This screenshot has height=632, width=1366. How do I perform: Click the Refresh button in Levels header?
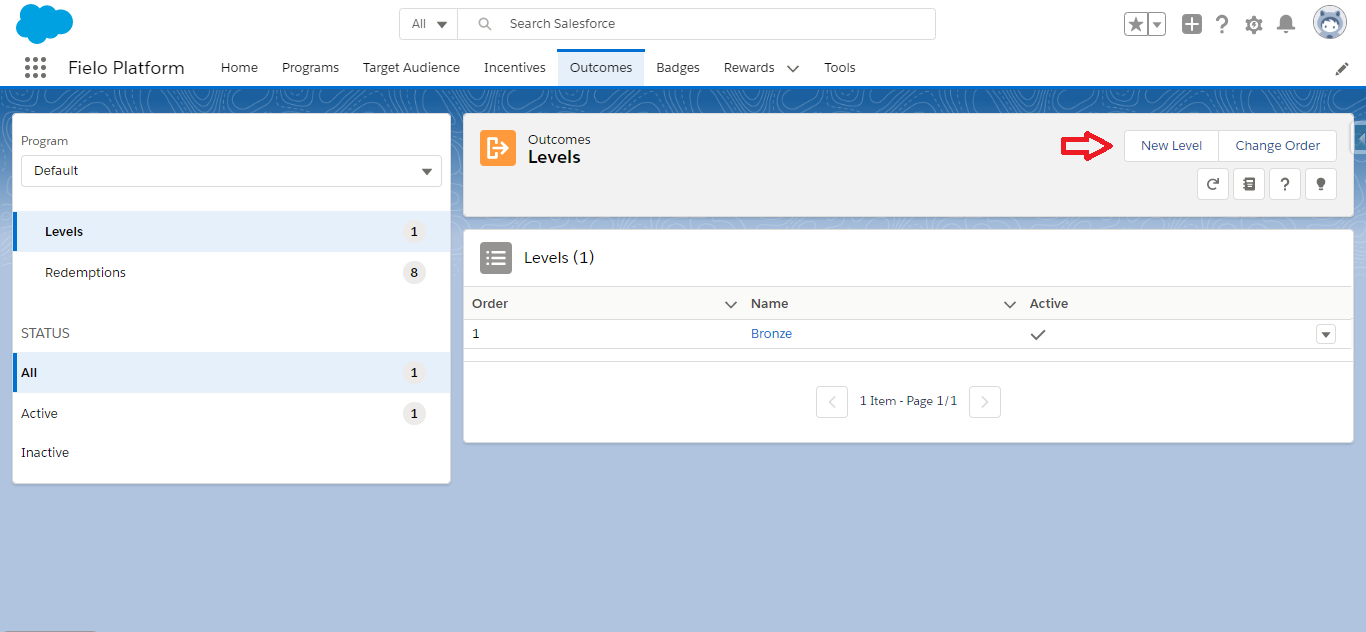click(x=1213, y=184)
